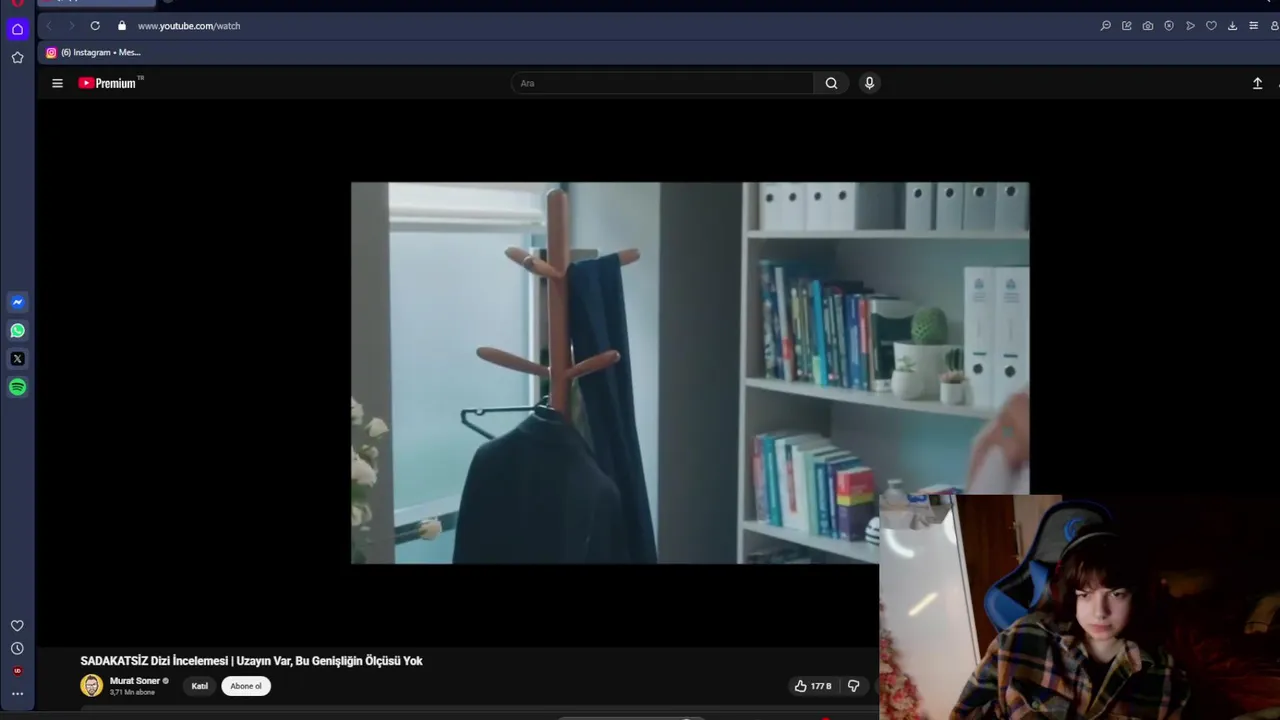Reload the current page

click(95, 26)
